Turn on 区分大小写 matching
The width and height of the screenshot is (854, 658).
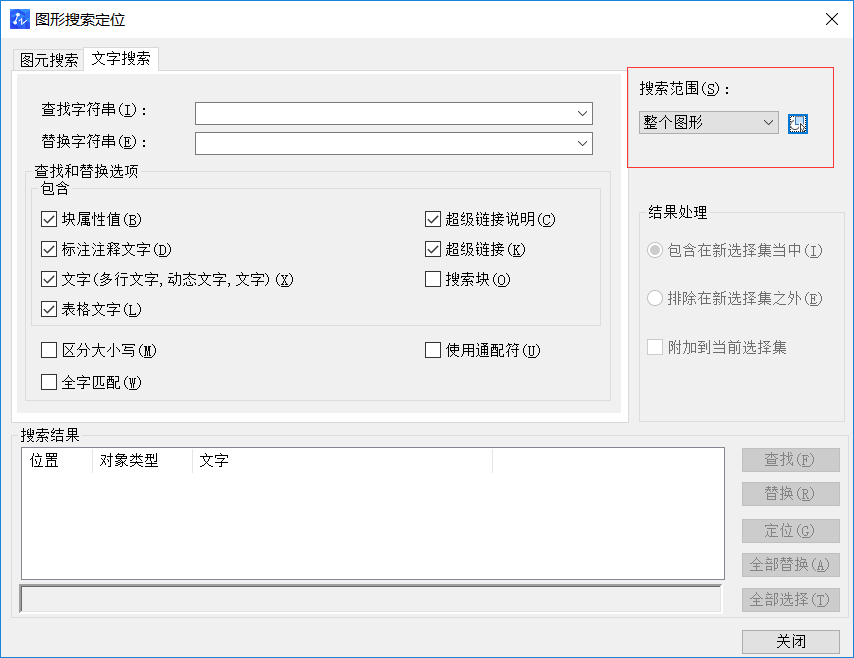tap(48, 350)
